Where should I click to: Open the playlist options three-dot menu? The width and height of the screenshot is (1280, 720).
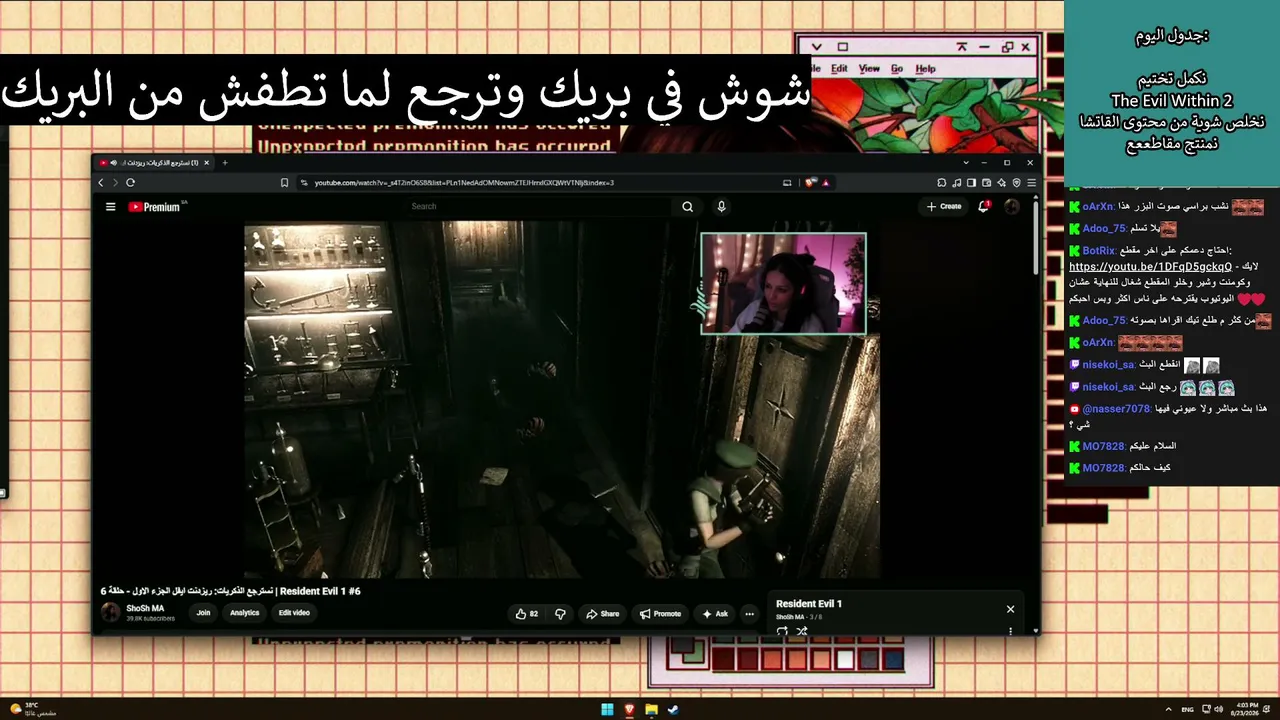[1010, 631]
